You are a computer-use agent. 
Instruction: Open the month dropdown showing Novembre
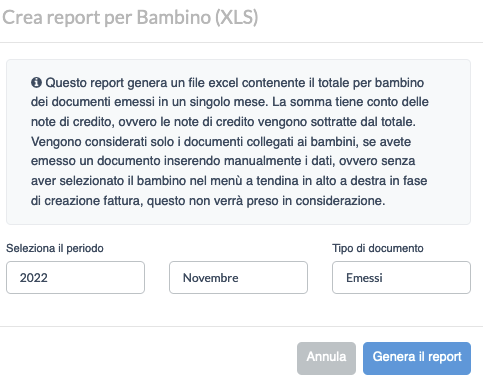pos(238,277)
